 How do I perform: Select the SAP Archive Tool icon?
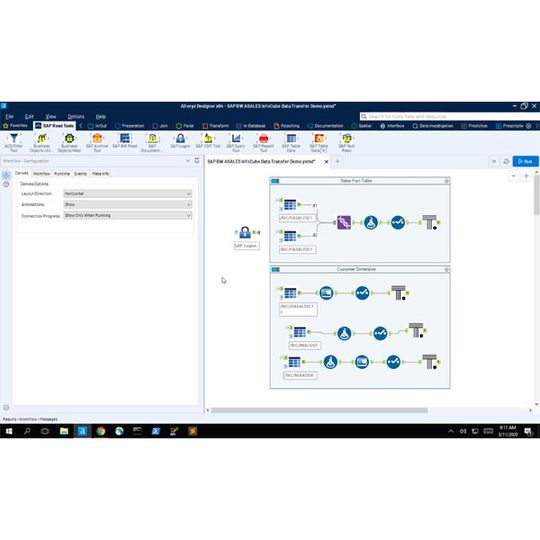pos(97,138)
